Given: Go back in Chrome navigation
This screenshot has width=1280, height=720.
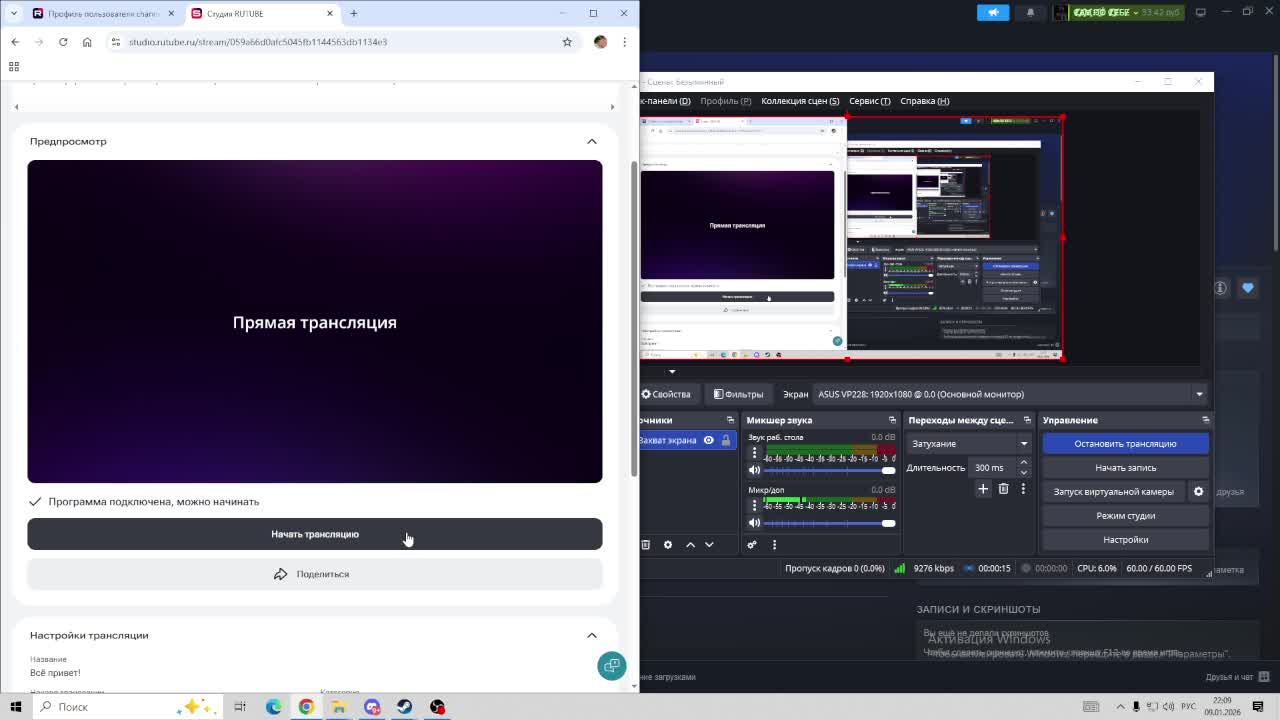Looking at the screenshot, I should click(x=15, y=42).
